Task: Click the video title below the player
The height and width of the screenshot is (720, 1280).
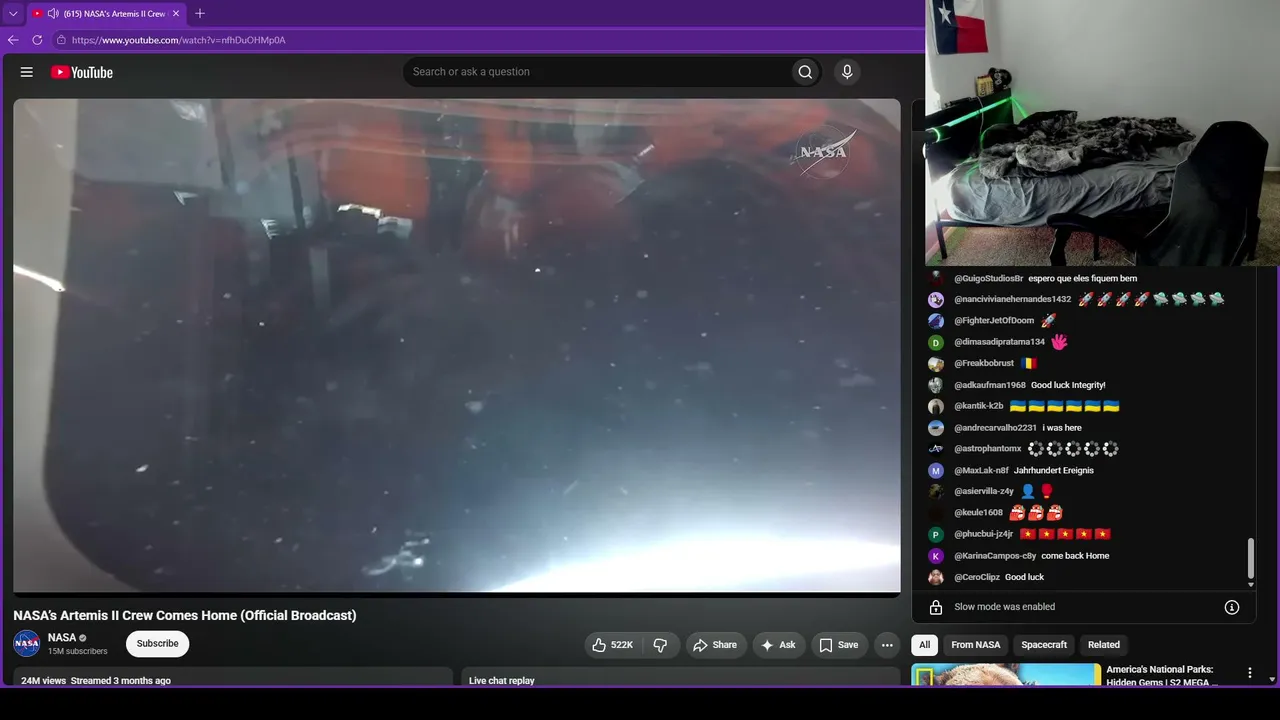Action: 185,616
